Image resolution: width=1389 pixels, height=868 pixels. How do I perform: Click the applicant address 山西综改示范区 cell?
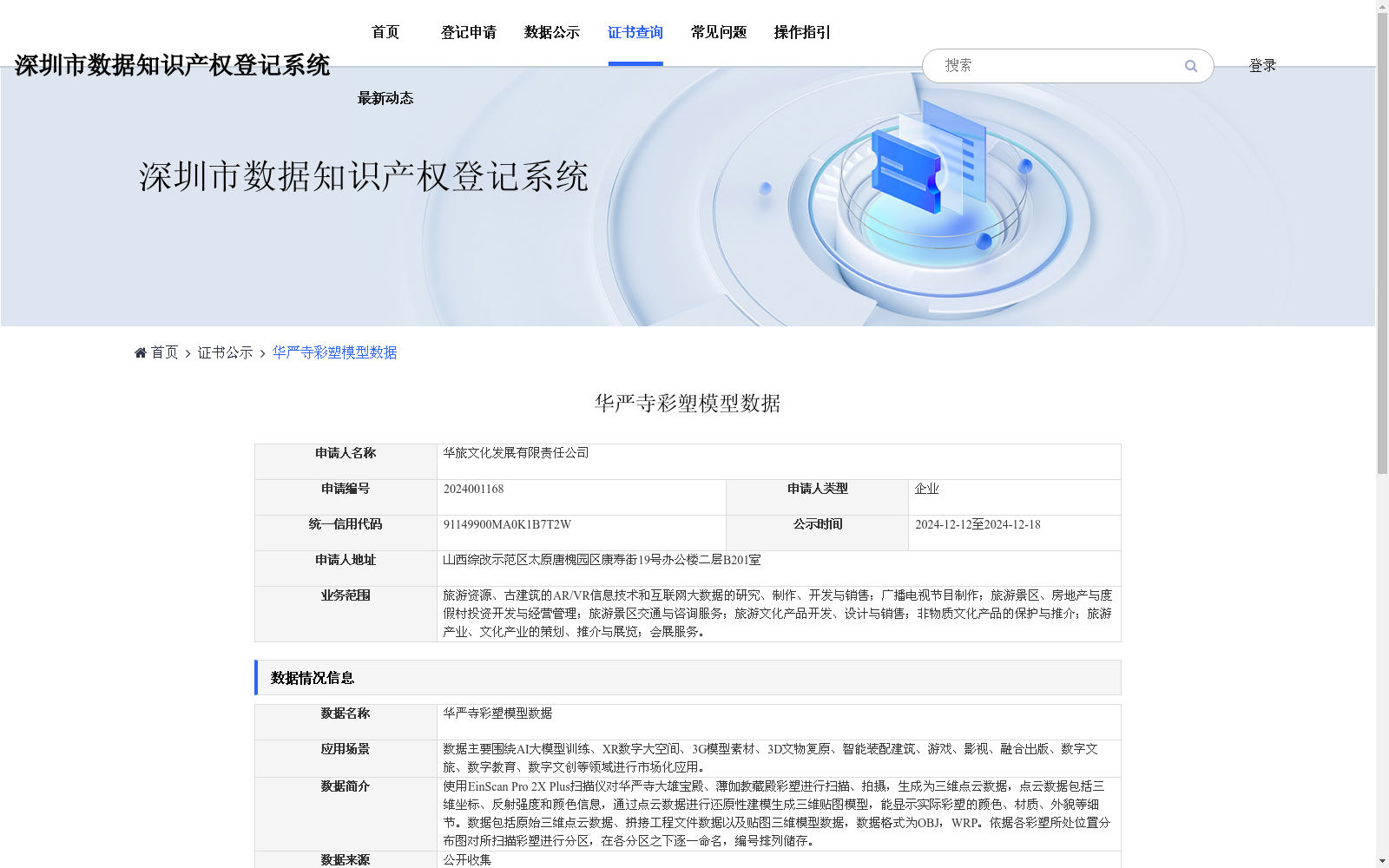pyautogui.click(x=779, y=569)
